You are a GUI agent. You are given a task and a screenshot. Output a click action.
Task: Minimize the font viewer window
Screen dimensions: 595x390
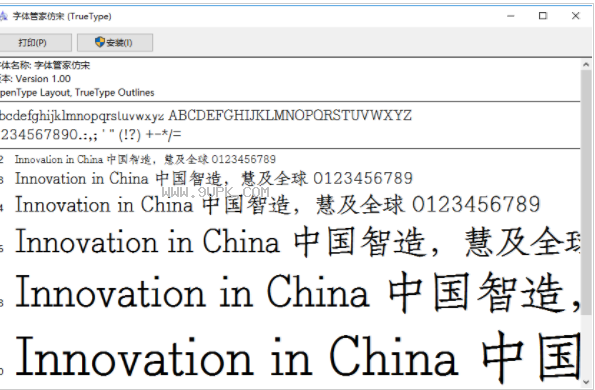[x=511, y=16]
